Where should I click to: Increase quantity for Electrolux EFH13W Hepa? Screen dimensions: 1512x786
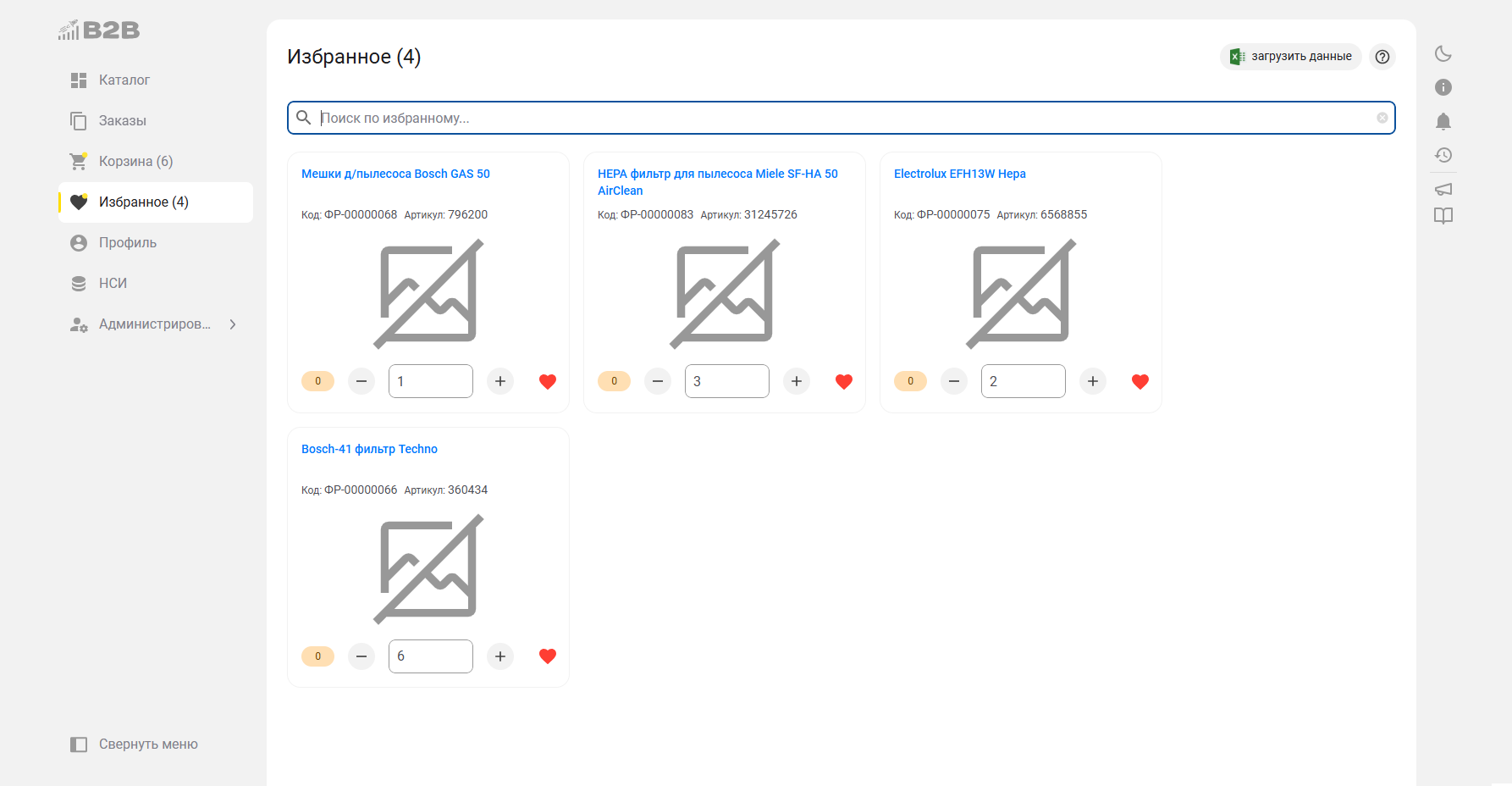click(x=1093, y=381)
